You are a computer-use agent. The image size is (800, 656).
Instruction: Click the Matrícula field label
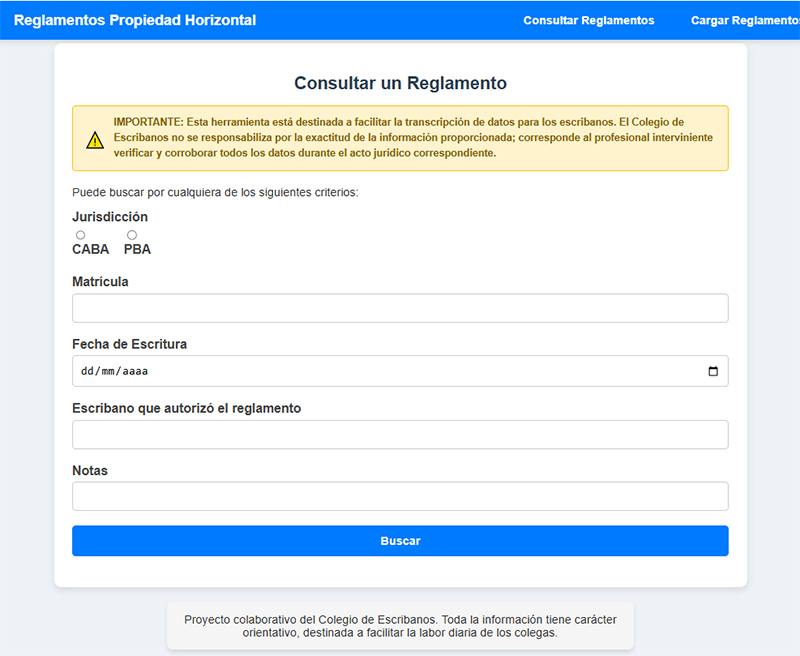100,282
